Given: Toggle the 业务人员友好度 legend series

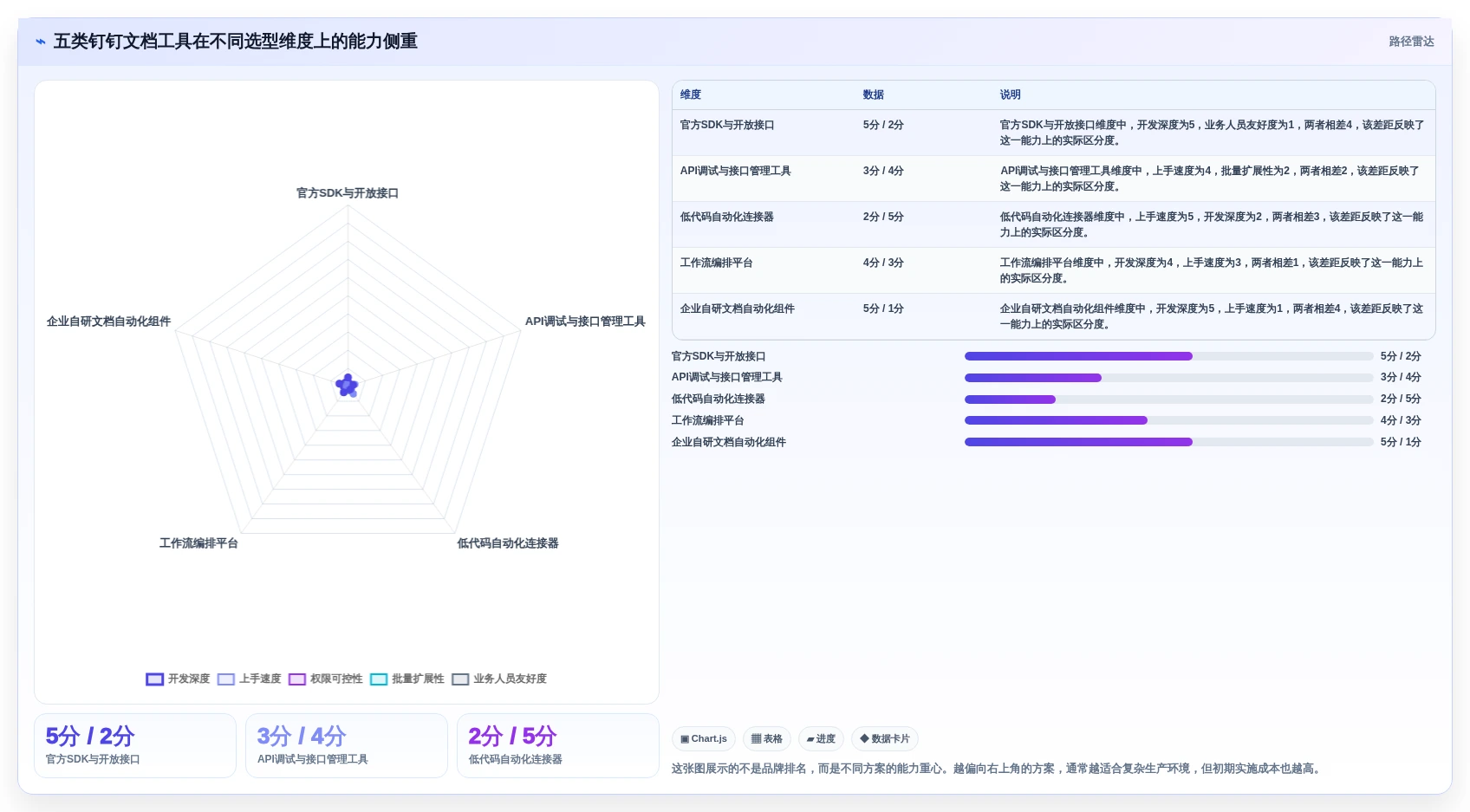Looking at the screenshot, I should (499, 679).
